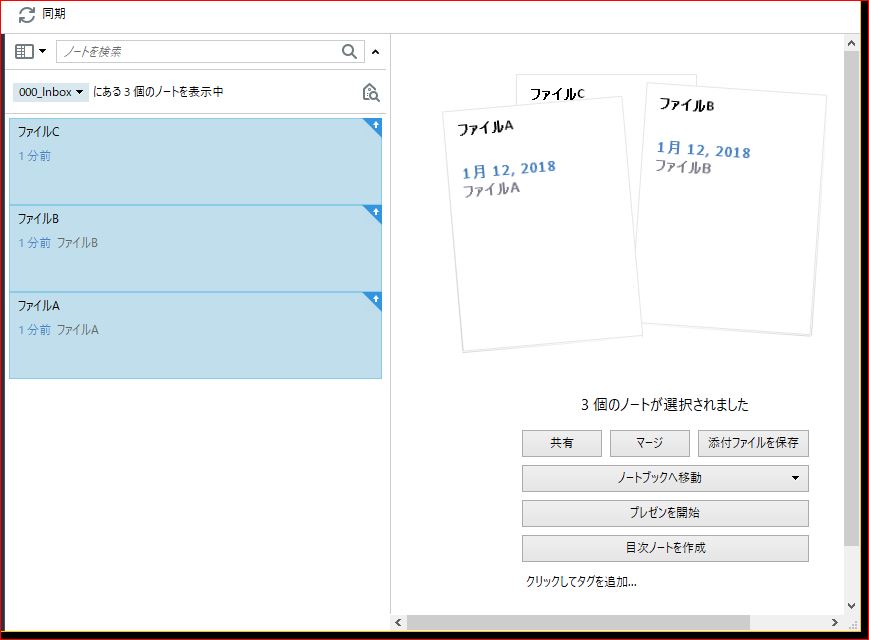Select the ファイルA note in the list

point(195,336)
